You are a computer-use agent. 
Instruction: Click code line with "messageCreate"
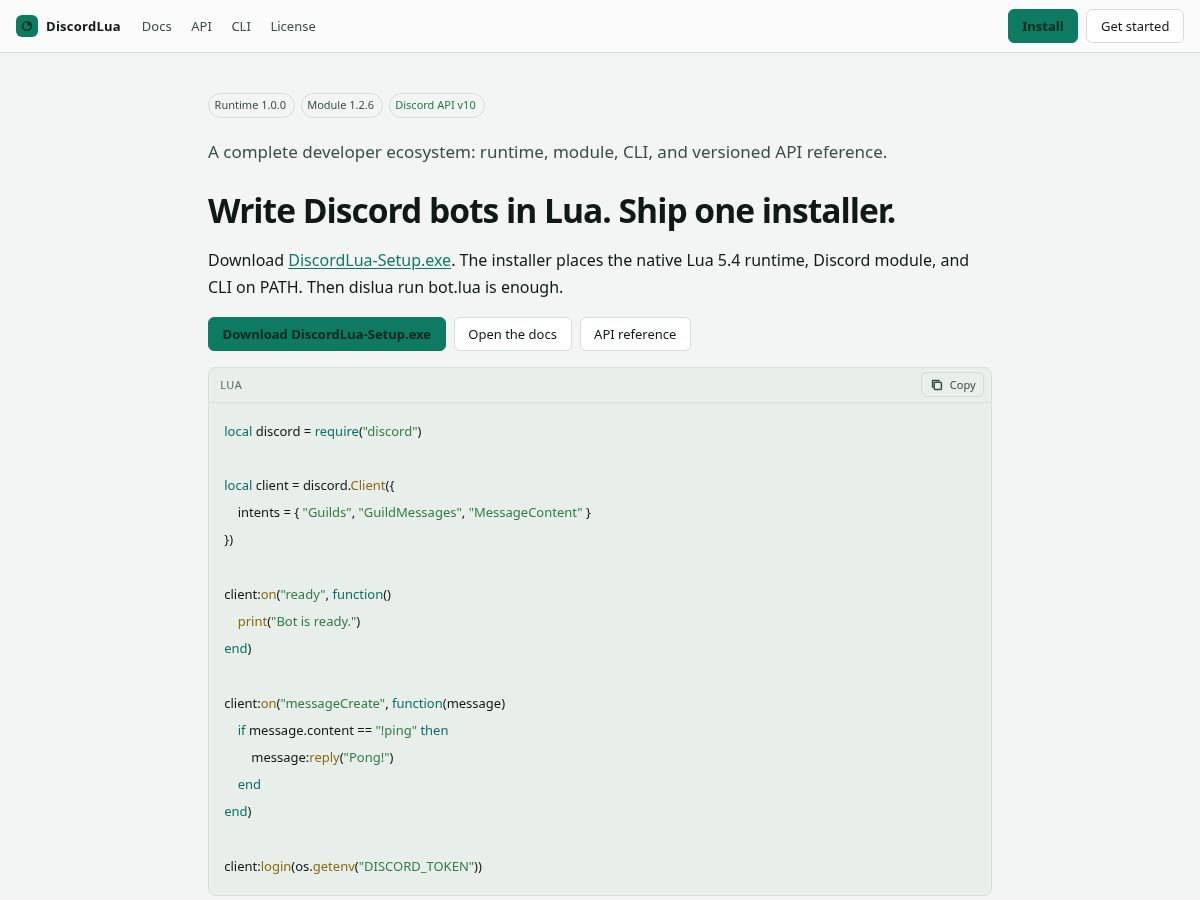365,703
